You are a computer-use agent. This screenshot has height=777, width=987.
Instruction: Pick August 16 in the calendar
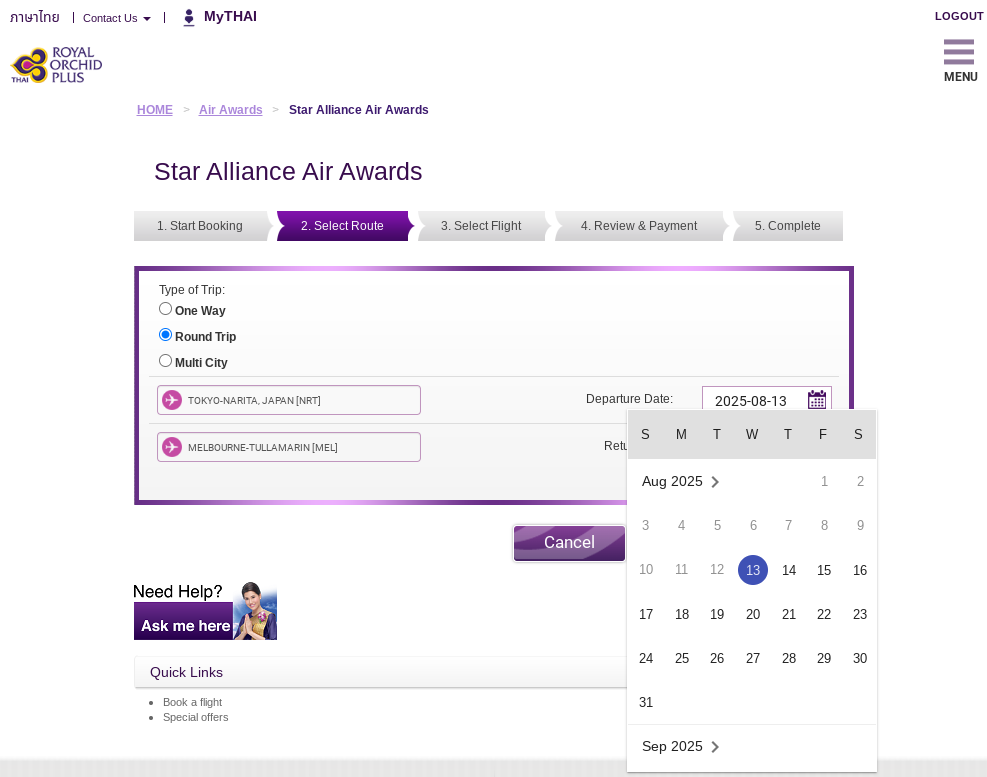coord(860,570)
